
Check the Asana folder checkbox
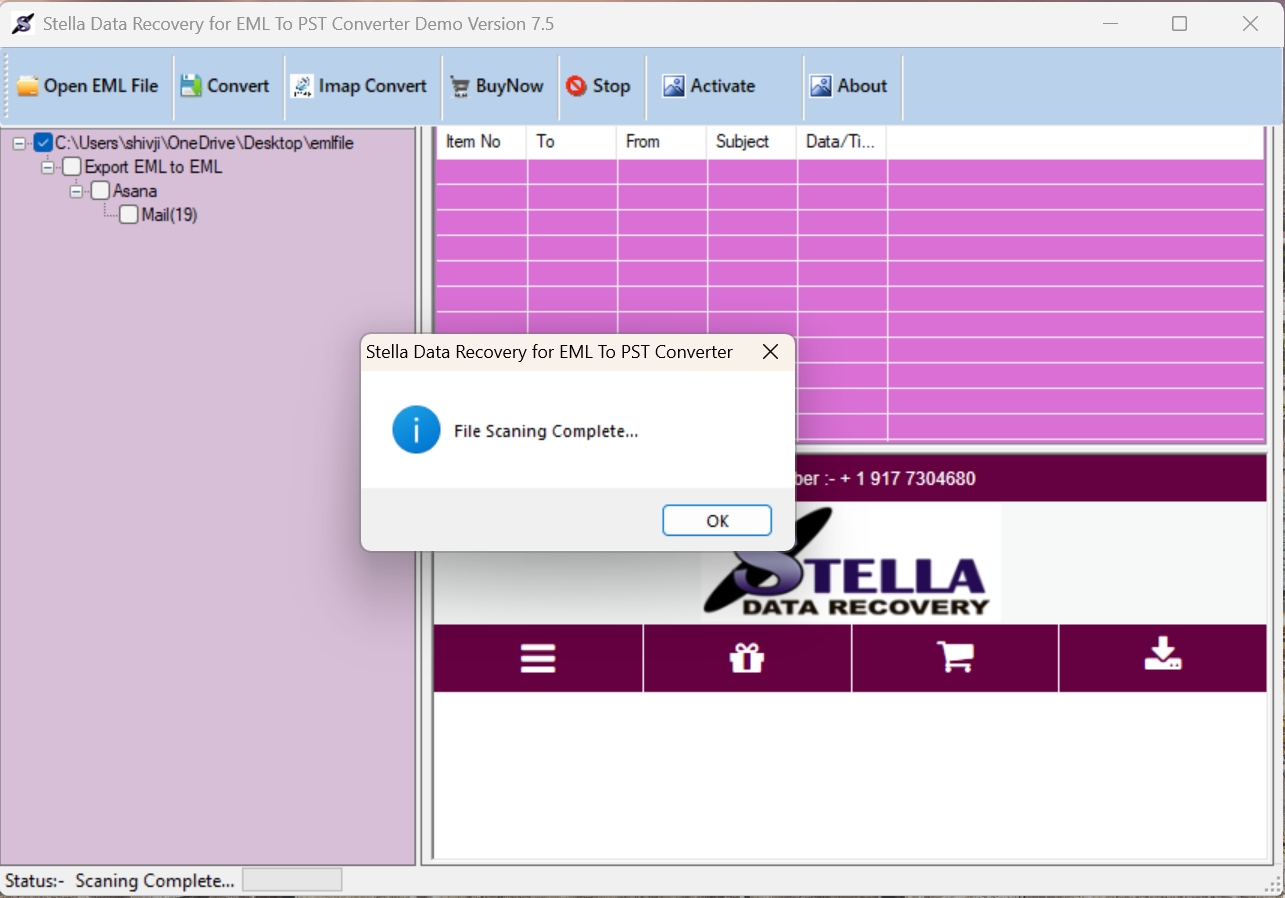(x=100, y=190)
